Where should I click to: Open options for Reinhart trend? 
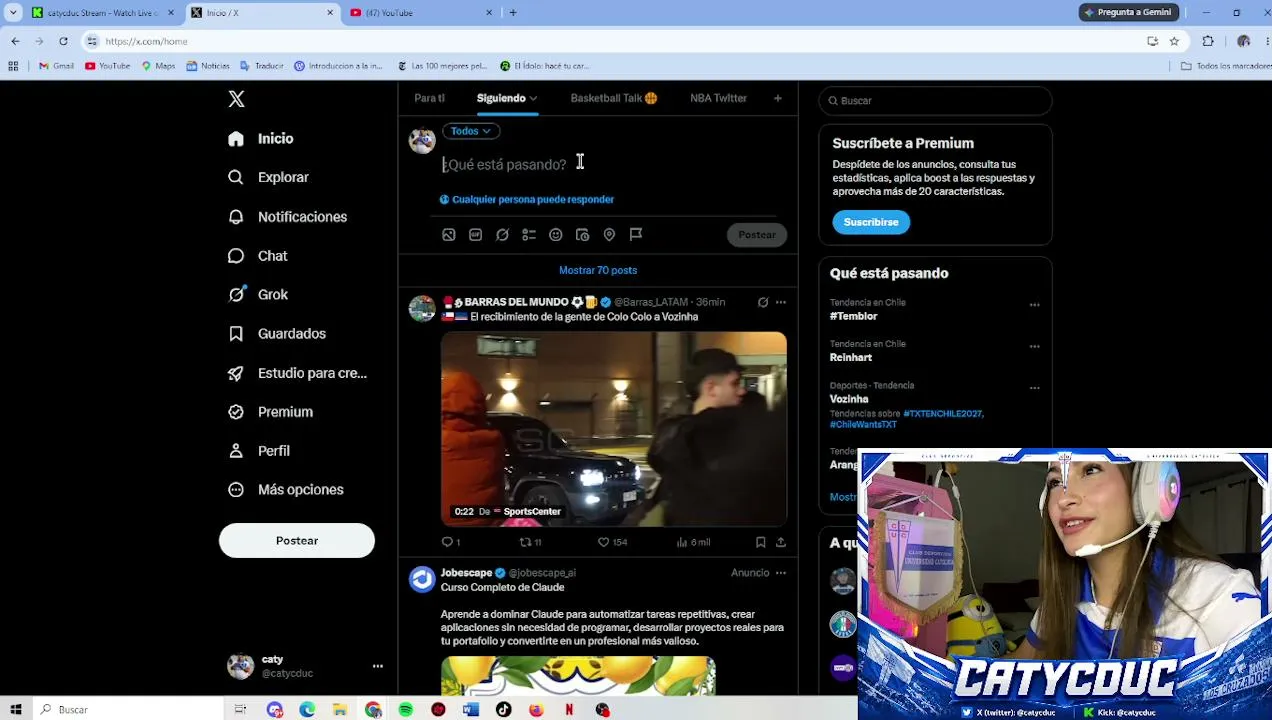point(1034,347)
